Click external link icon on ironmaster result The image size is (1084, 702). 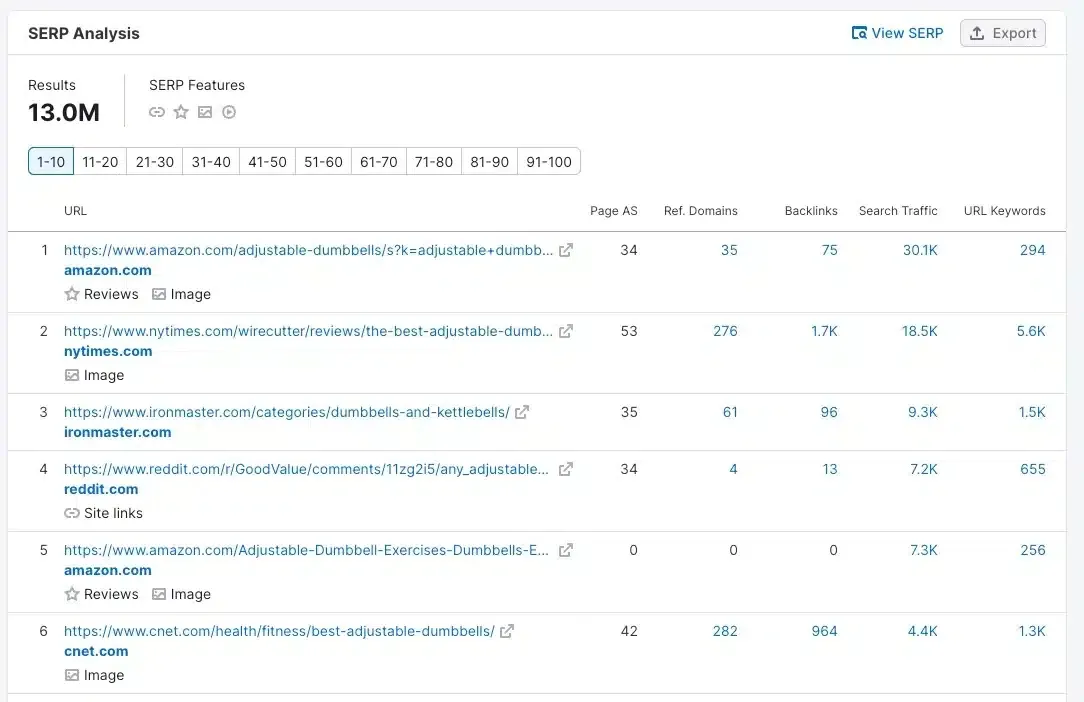click(521, 412)
